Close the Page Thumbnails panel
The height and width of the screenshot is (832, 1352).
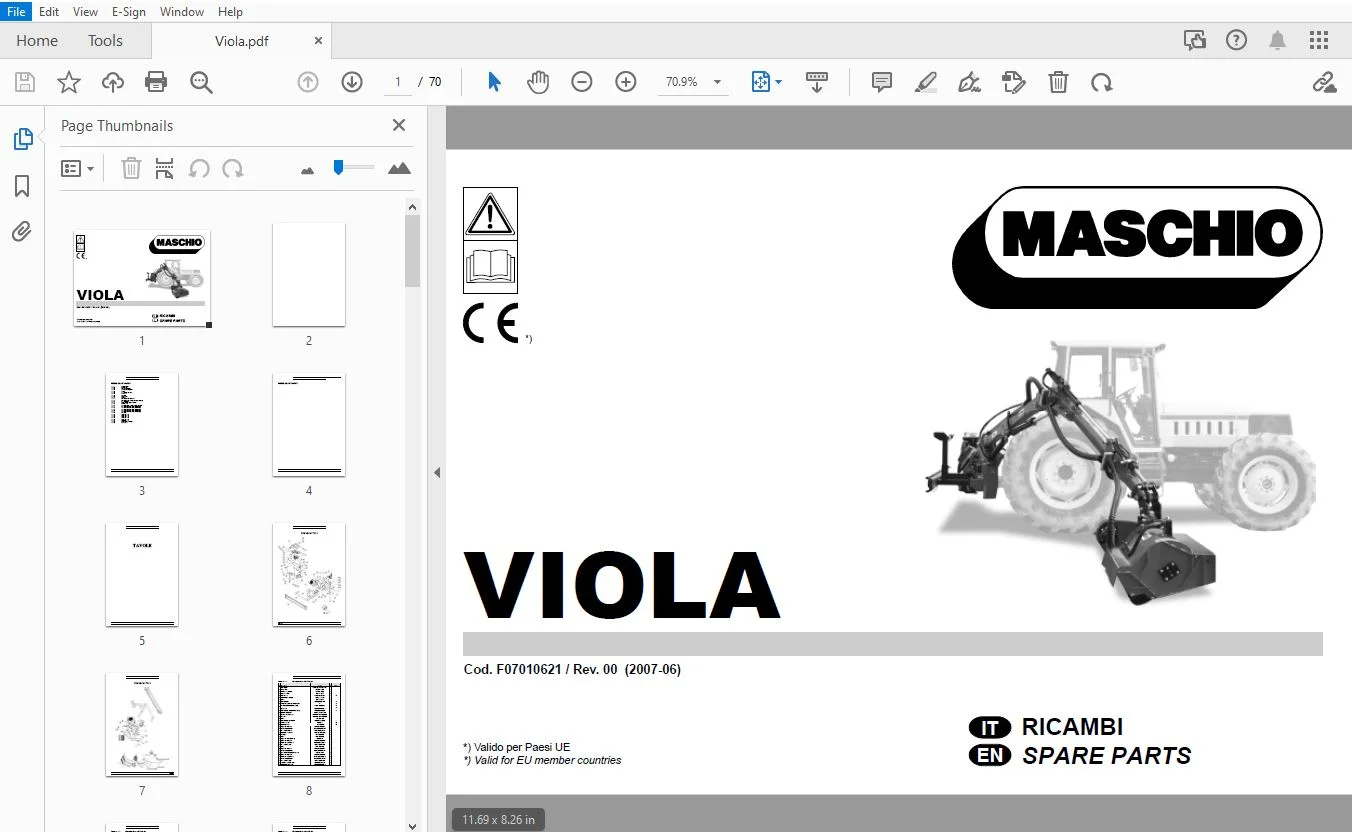(399, 125)
